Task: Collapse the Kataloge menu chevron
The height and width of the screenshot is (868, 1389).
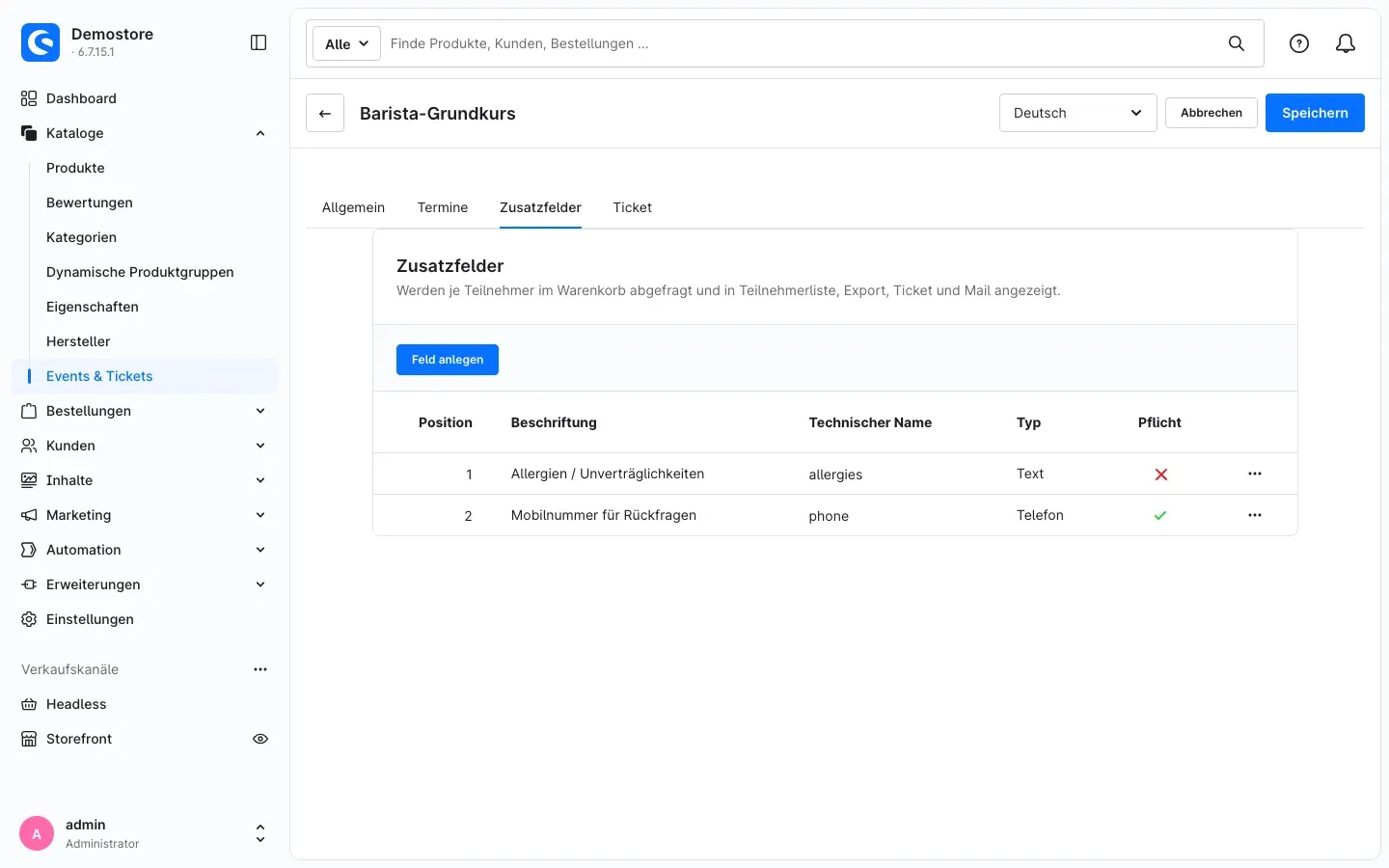Action: pos(260,133)
